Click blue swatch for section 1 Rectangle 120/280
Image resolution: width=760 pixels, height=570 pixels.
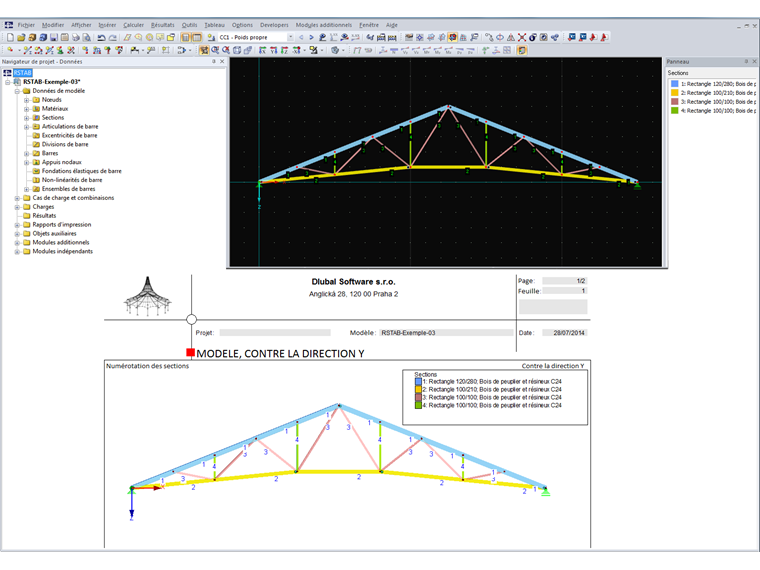click(x=674, y=84)
